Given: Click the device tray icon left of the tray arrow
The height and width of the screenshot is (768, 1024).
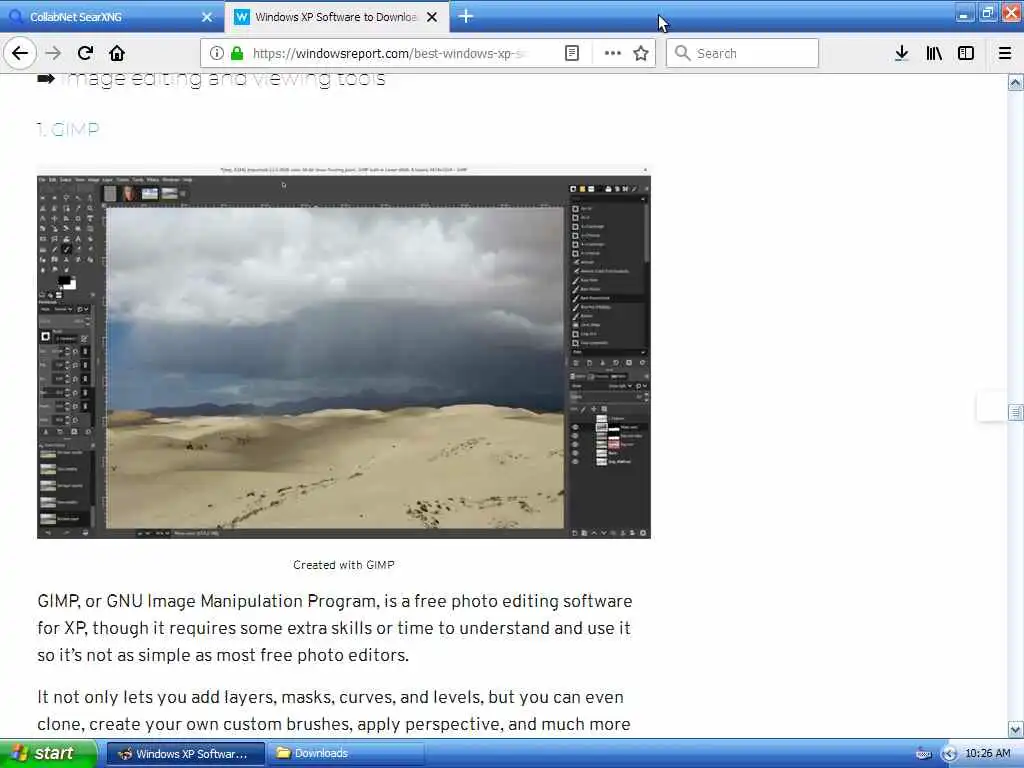Looking at the screenshot, I should pos(923,754).
